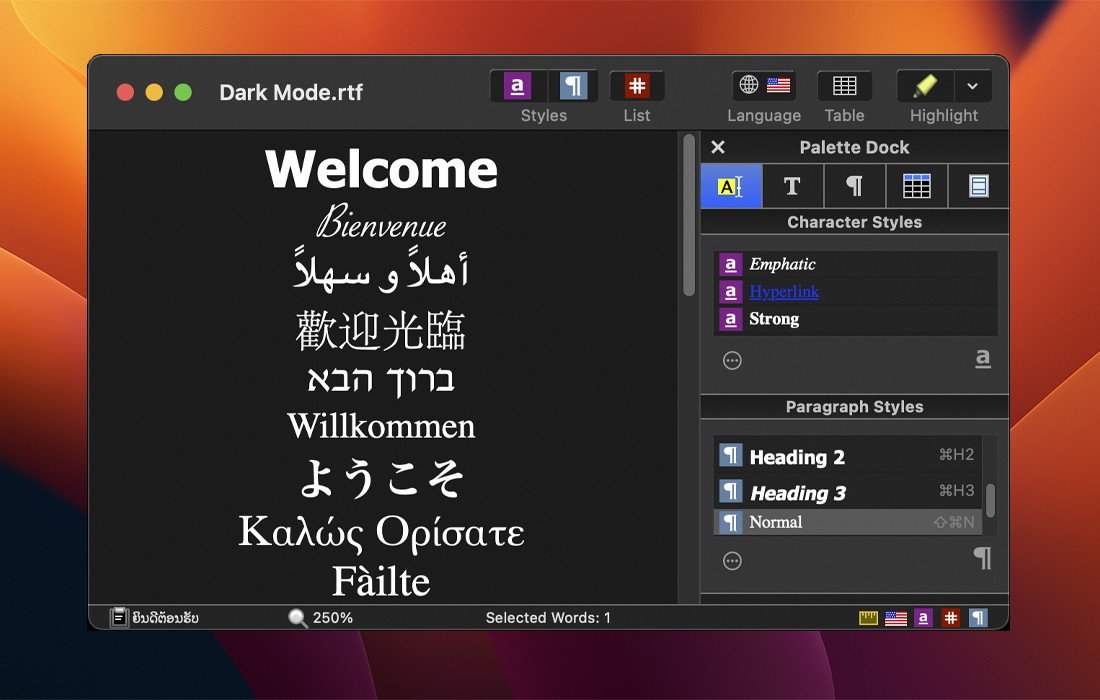Click the Hyperlink character style
This screenshot has width=1100, height=700.
(784, 292)
